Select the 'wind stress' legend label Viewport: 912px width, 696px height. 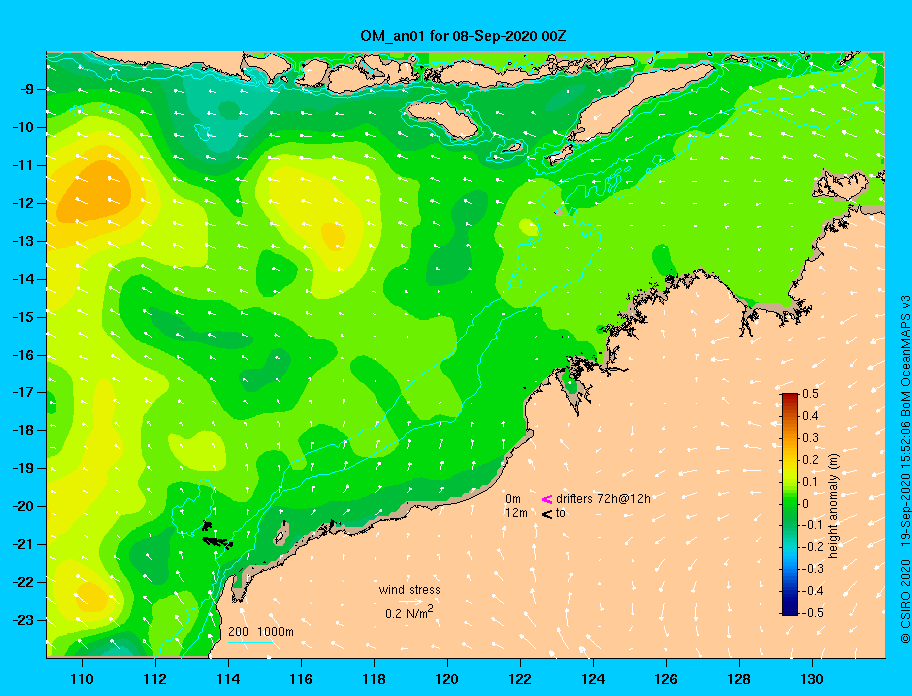click(x=409, y=590)
